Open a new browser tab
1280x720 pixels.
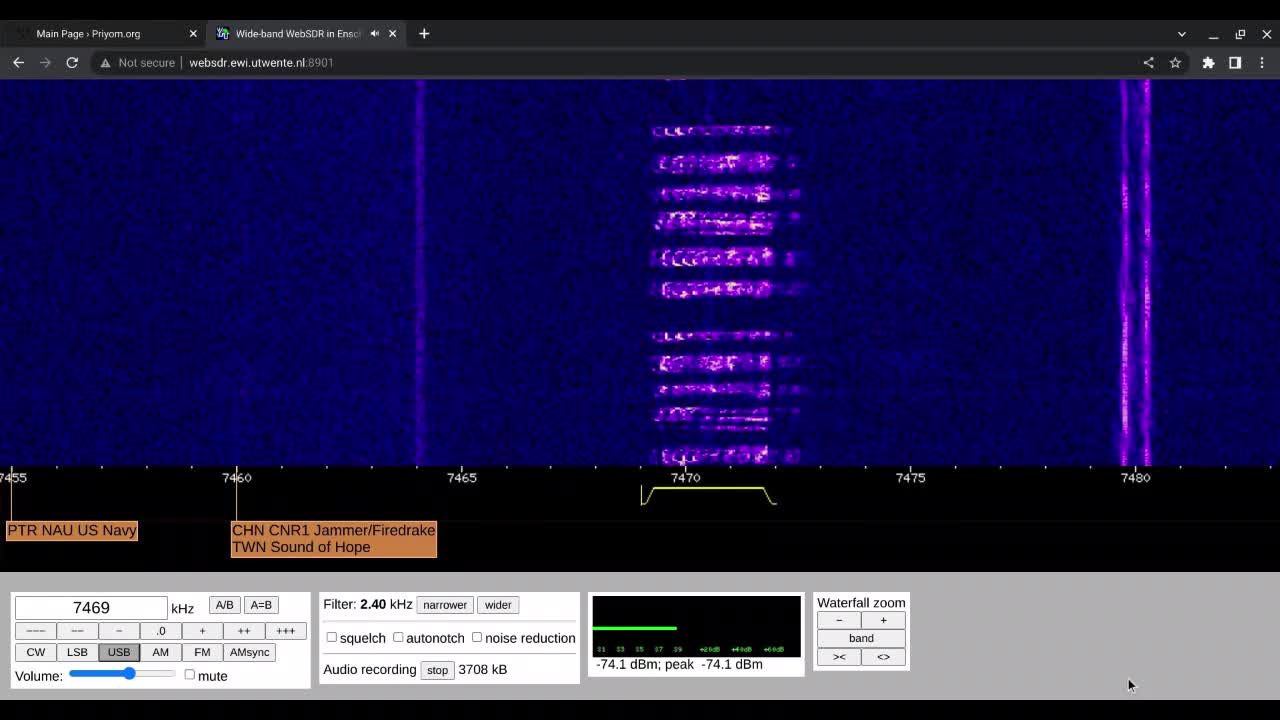424,33
